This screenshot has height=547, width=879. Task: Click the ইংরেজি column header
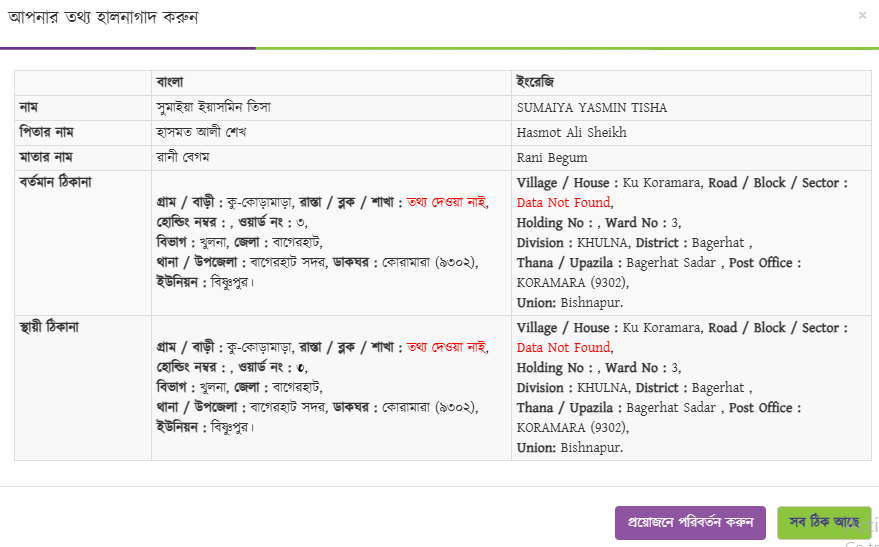pyautogui.click(x=535, y=82)
